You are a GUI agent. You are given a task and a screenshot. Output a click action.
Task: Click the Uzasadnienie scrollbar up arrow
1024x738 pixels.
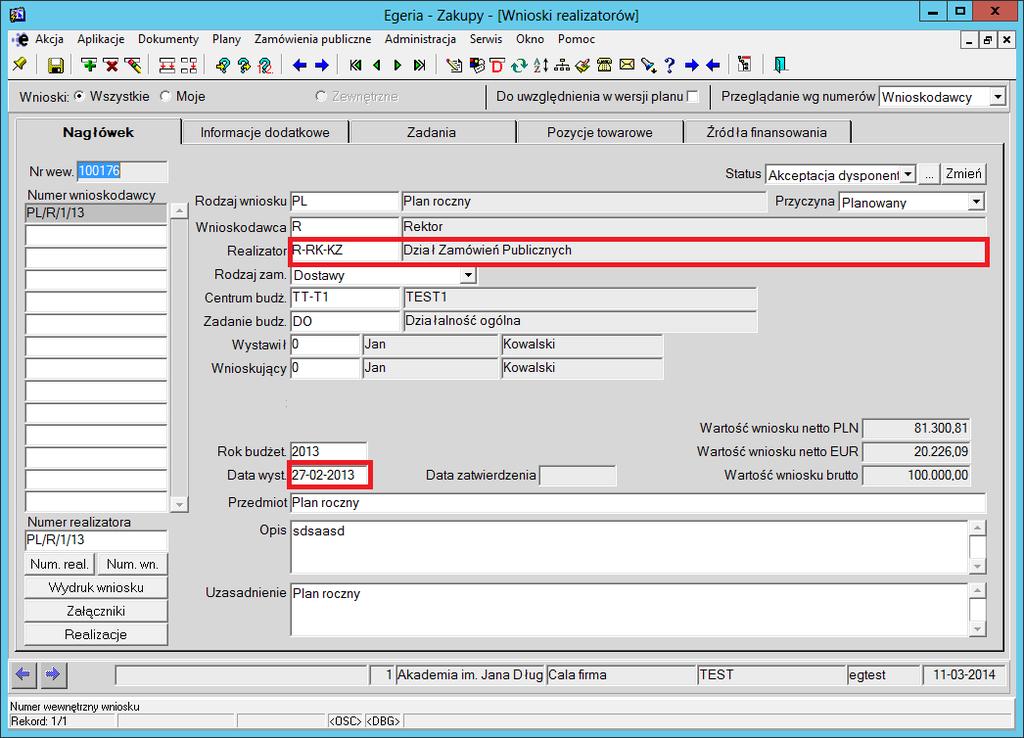pos(977,590)
